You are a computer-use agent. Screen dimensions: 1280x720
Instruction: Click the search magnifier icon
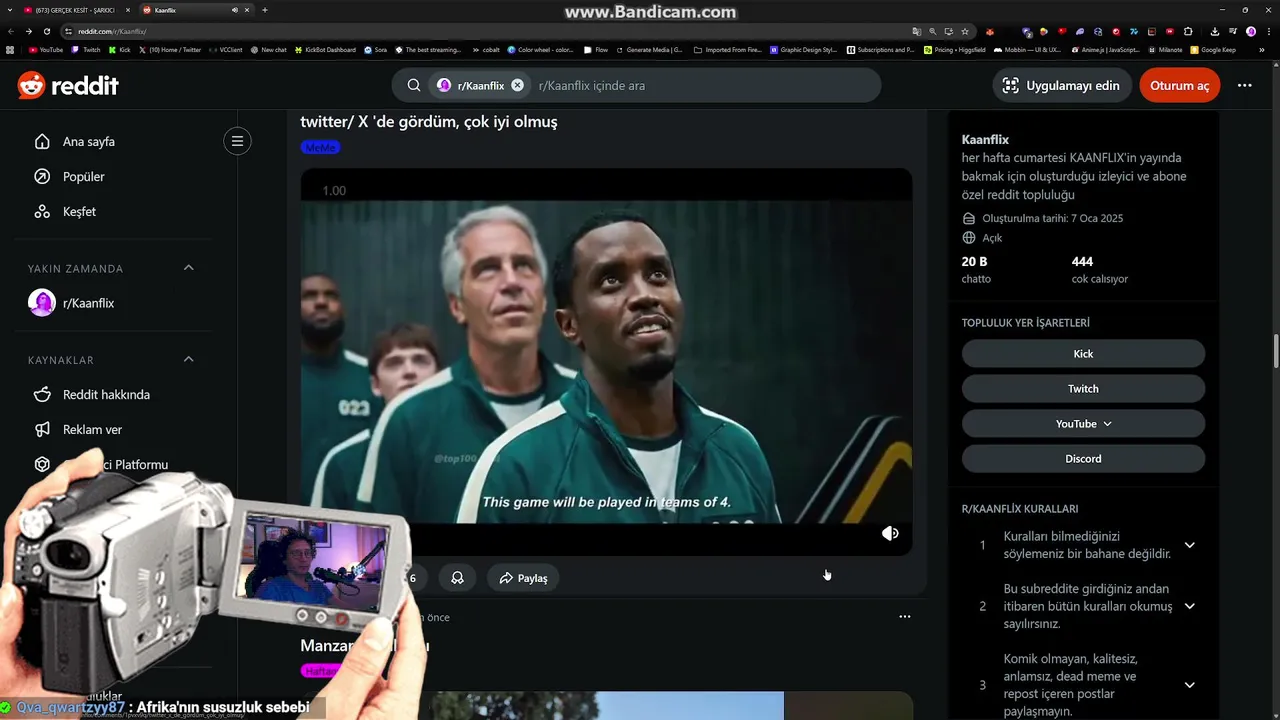[413, 85]
